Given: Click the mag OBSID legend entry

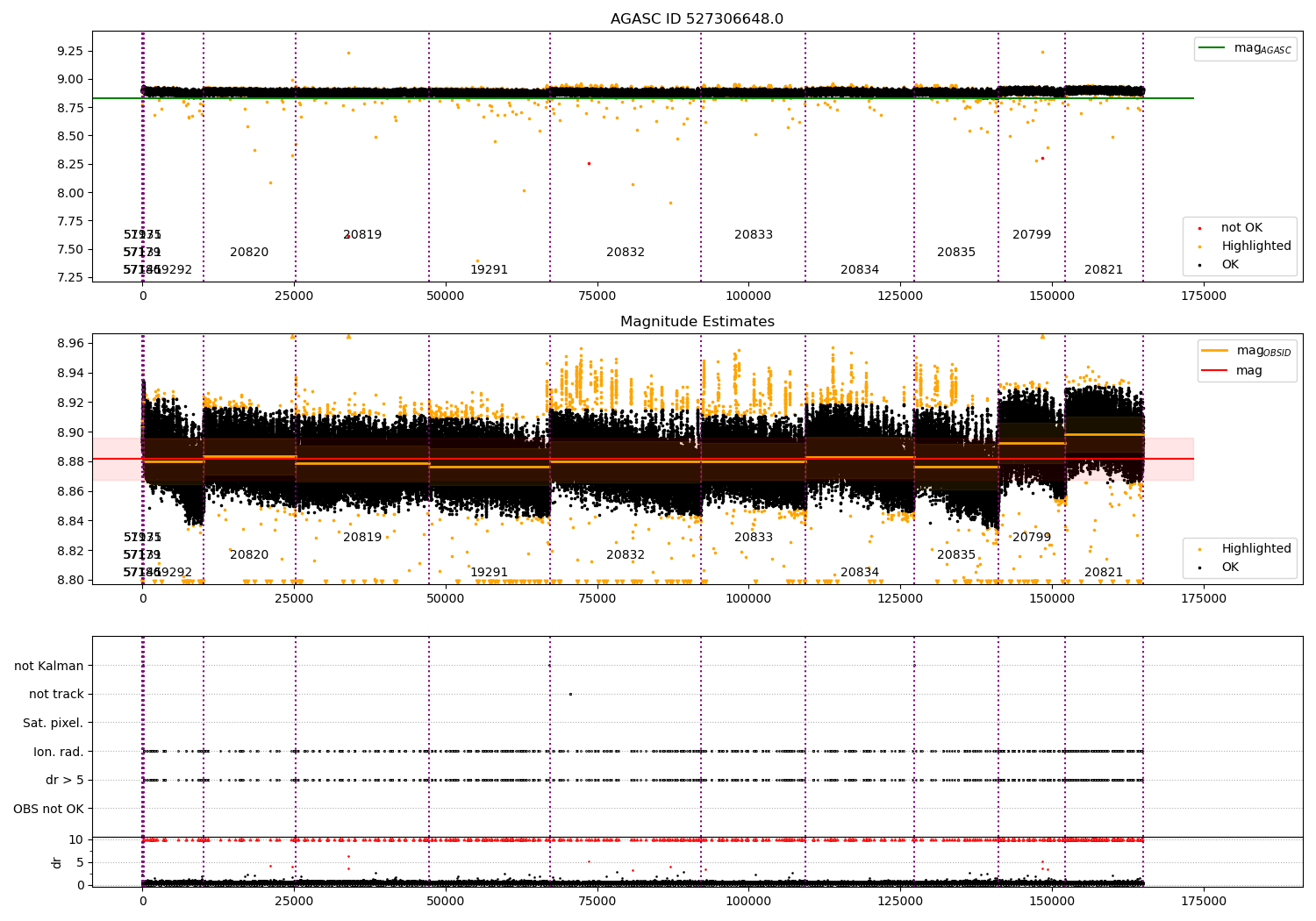Looking at the screenshot, I should [1248, 351].
